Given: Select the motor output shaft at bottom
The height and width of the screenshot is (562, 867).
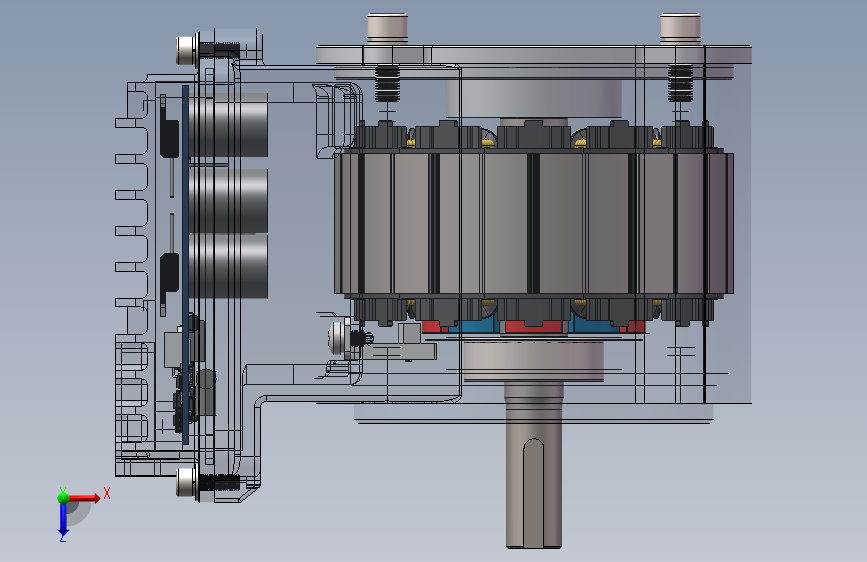Looking at the screenshot, I should (x=534, y=465).
